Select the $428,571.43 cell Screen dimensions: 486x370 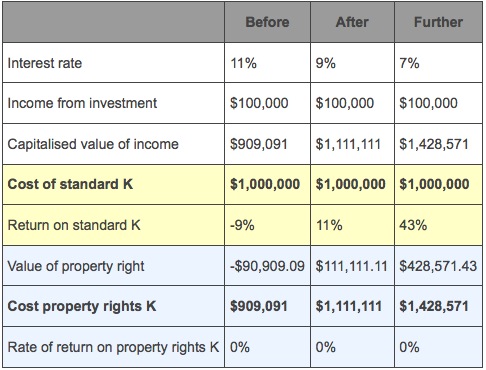click(x=438, y=266)
